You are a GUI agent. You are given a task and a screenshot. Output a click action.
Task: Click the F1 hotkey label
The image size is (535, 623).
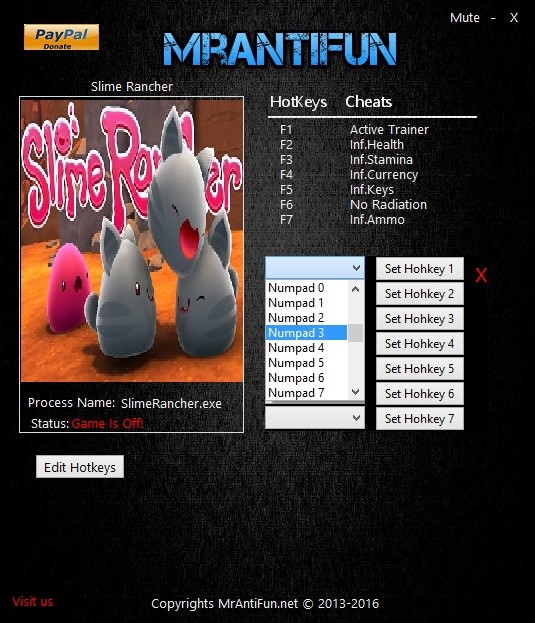click(x=286, y=130)
